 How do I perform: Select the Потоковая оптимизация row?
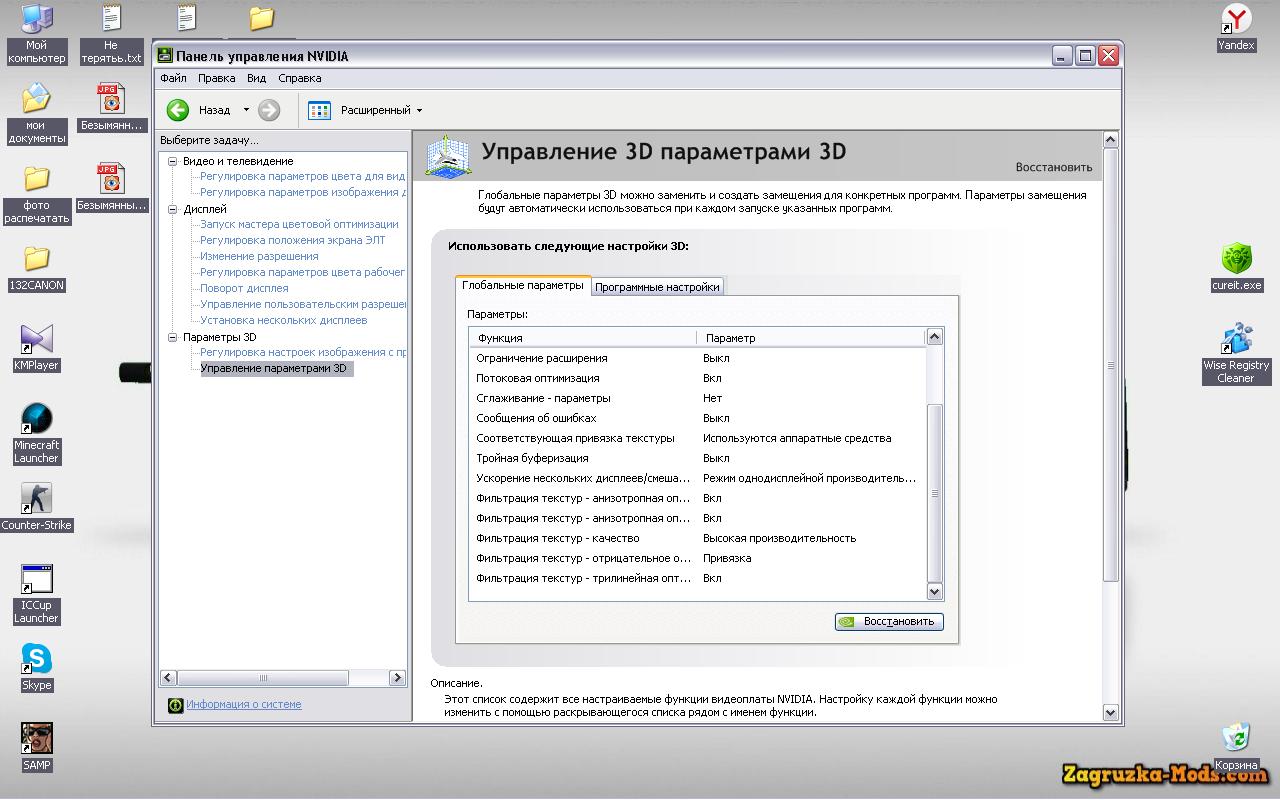click(x=698, y=378)
